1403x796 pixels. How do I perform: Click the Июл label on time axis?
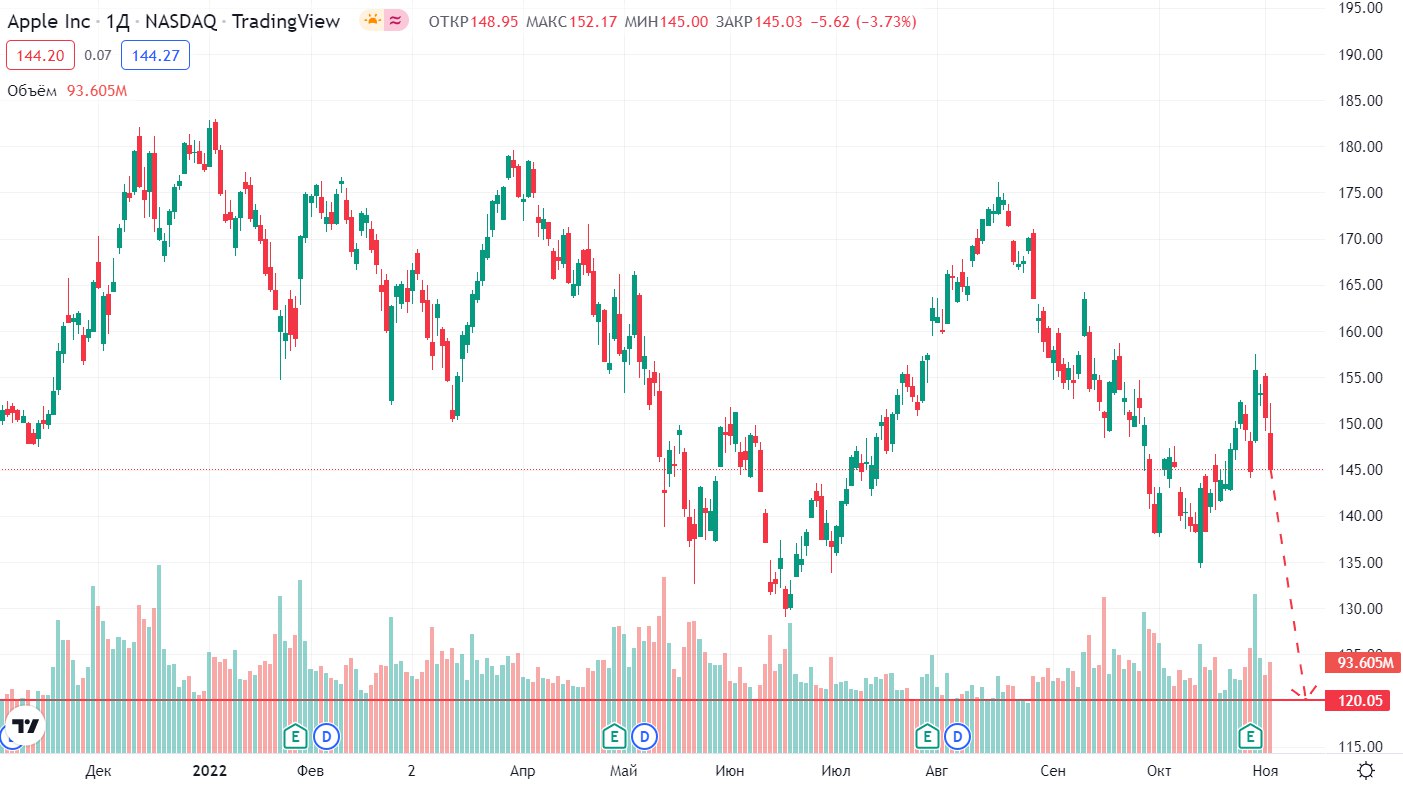click(x=834, y=771)
